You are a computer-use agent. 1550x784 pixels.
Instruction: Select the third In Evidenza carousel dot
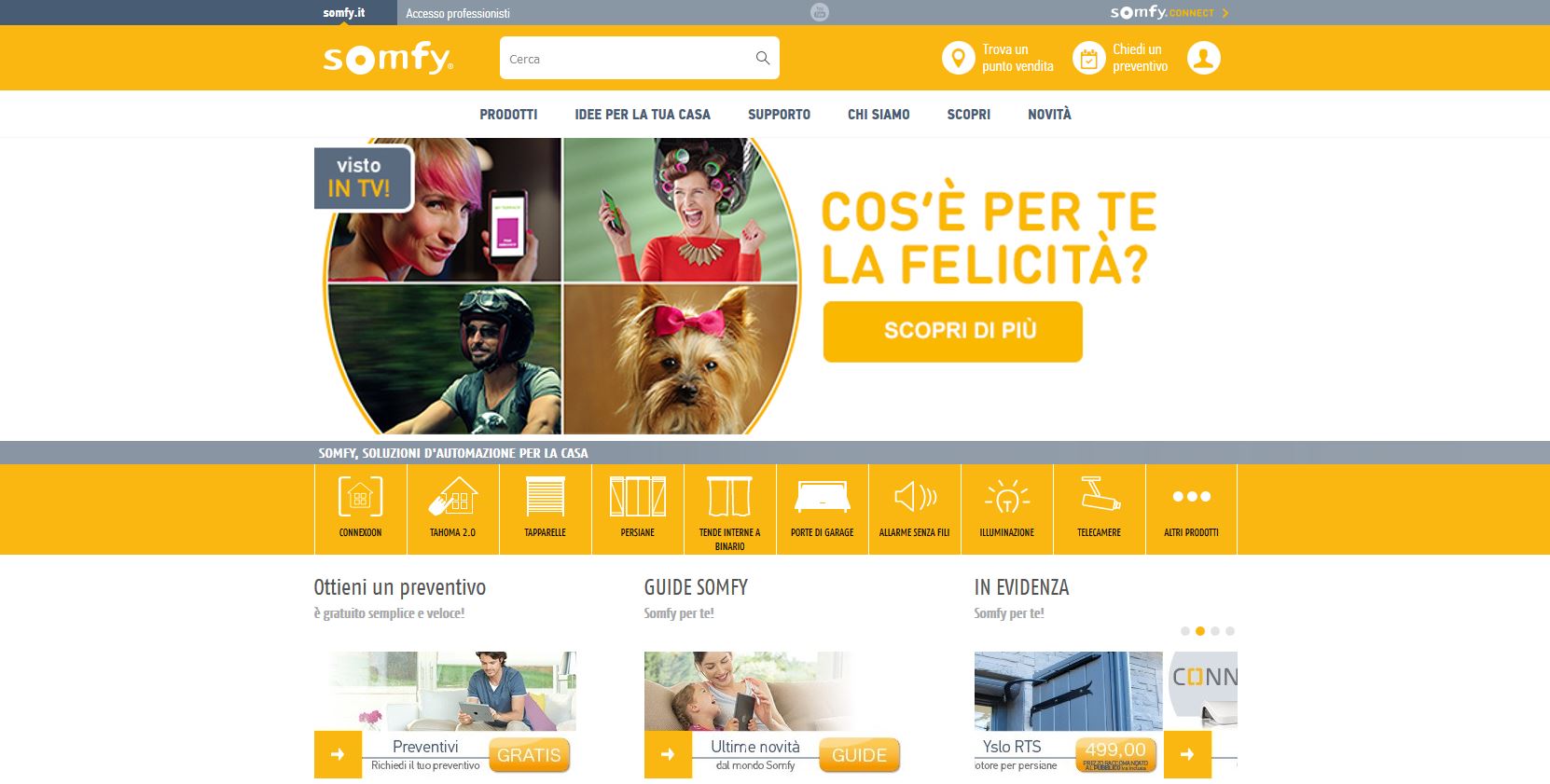pyautogui.click(x=1215, y=631)
